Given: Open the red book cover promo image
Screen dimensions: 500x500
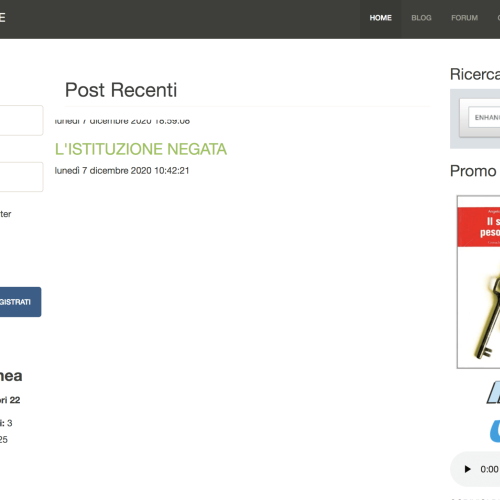Looking at the screenshot, I should pyautogui.click(x=479, y=282).
